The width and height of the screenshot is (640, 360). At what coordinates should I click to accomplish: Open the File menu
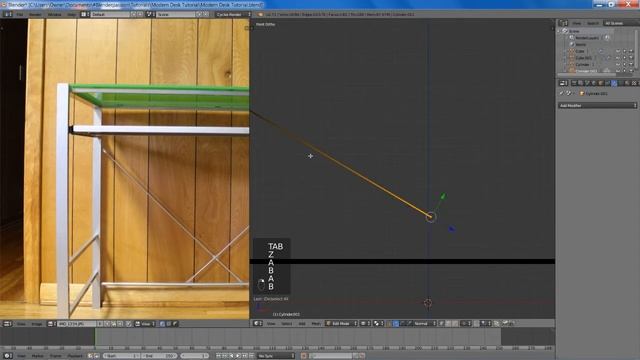pos(20,14)
